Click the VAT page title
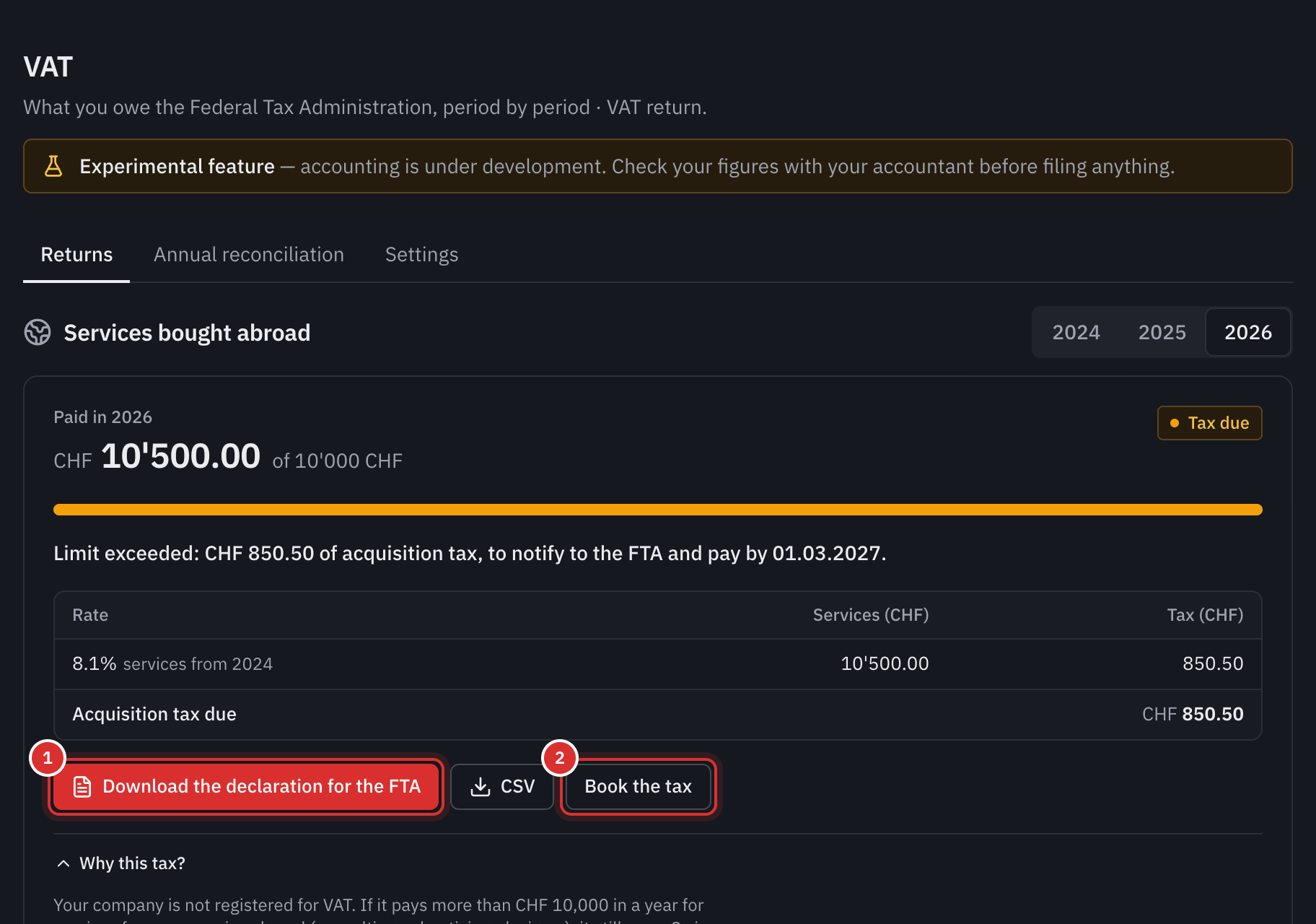Image resolution: width=1316 pixels, height=924 pixels. tap(48, 67)
